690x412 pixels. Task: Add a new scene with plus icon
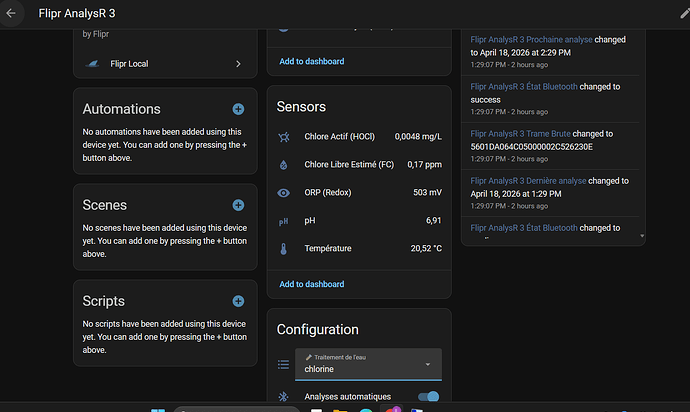pos(238,205)
